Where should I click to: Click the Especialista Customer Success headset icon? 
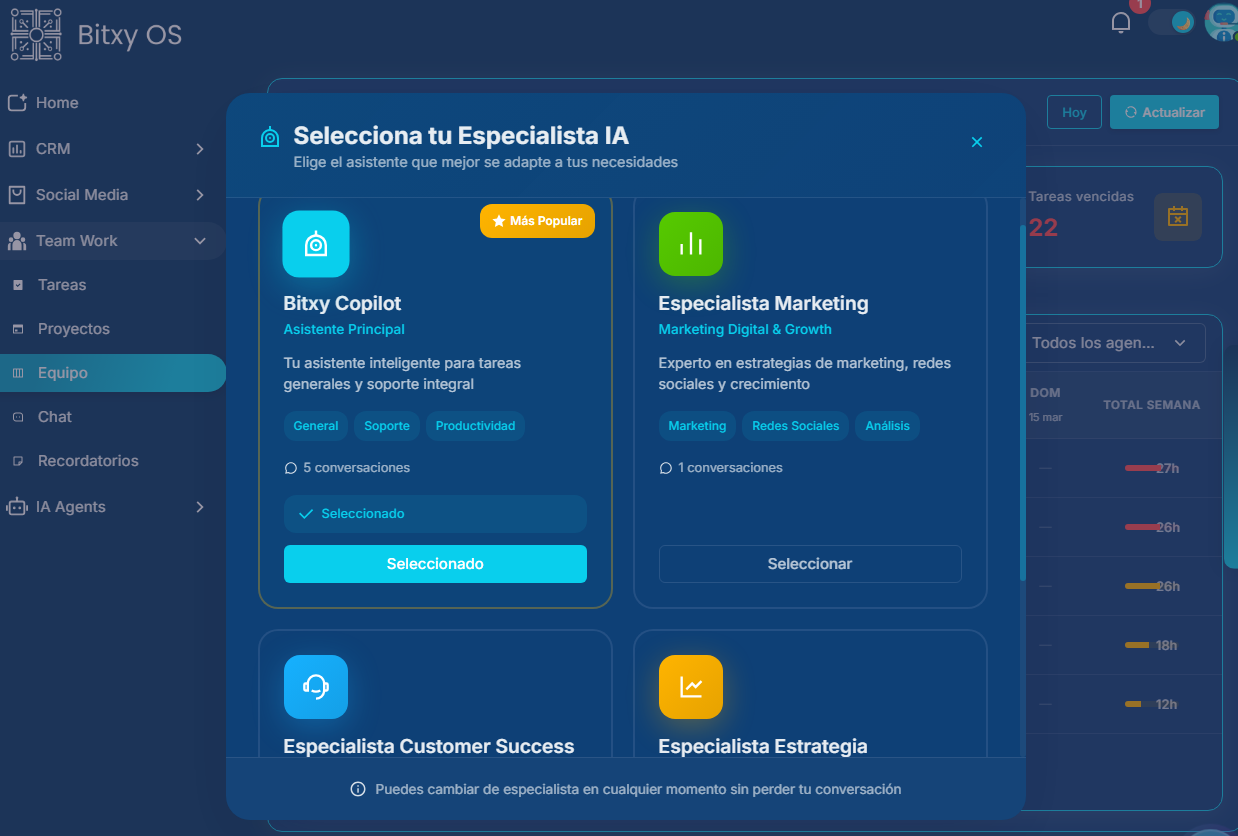coord(316,687)
